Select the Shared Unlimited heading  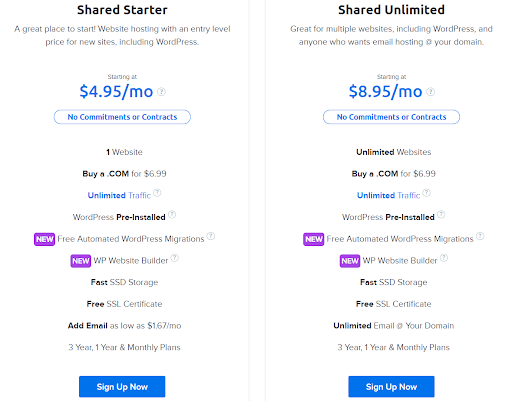pyautogui.click(x=391, y=10)
